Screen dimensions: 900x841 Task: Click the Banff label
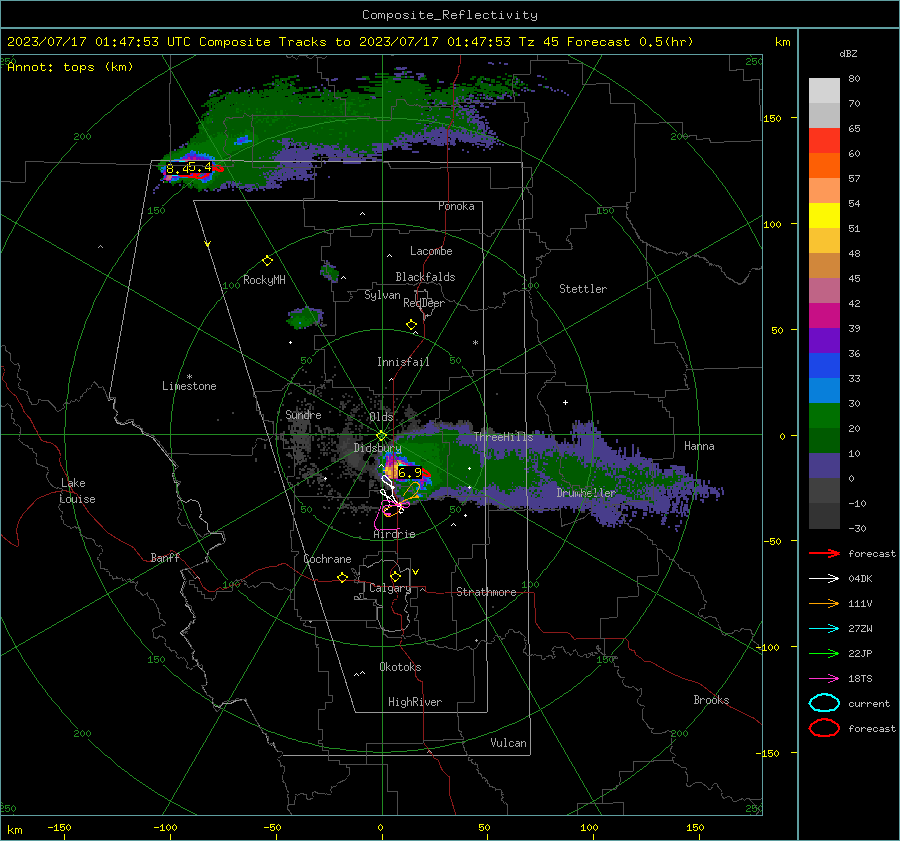(165, 558)
